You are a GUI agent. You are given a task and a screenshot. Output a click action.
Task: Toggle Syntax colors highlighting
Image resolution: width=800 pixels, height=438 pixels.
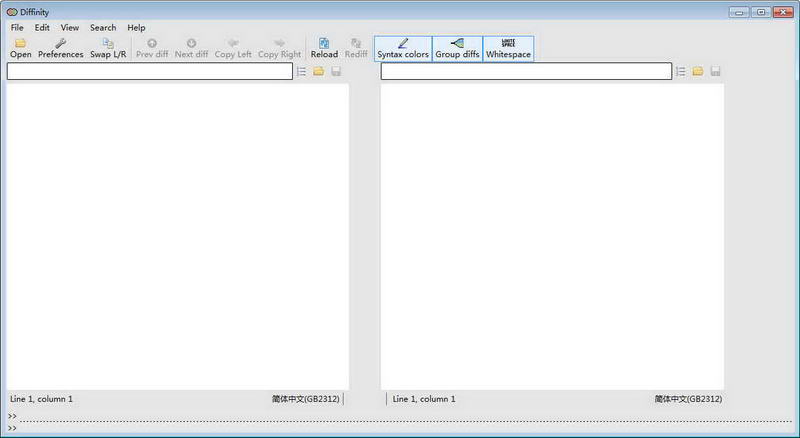403,48
